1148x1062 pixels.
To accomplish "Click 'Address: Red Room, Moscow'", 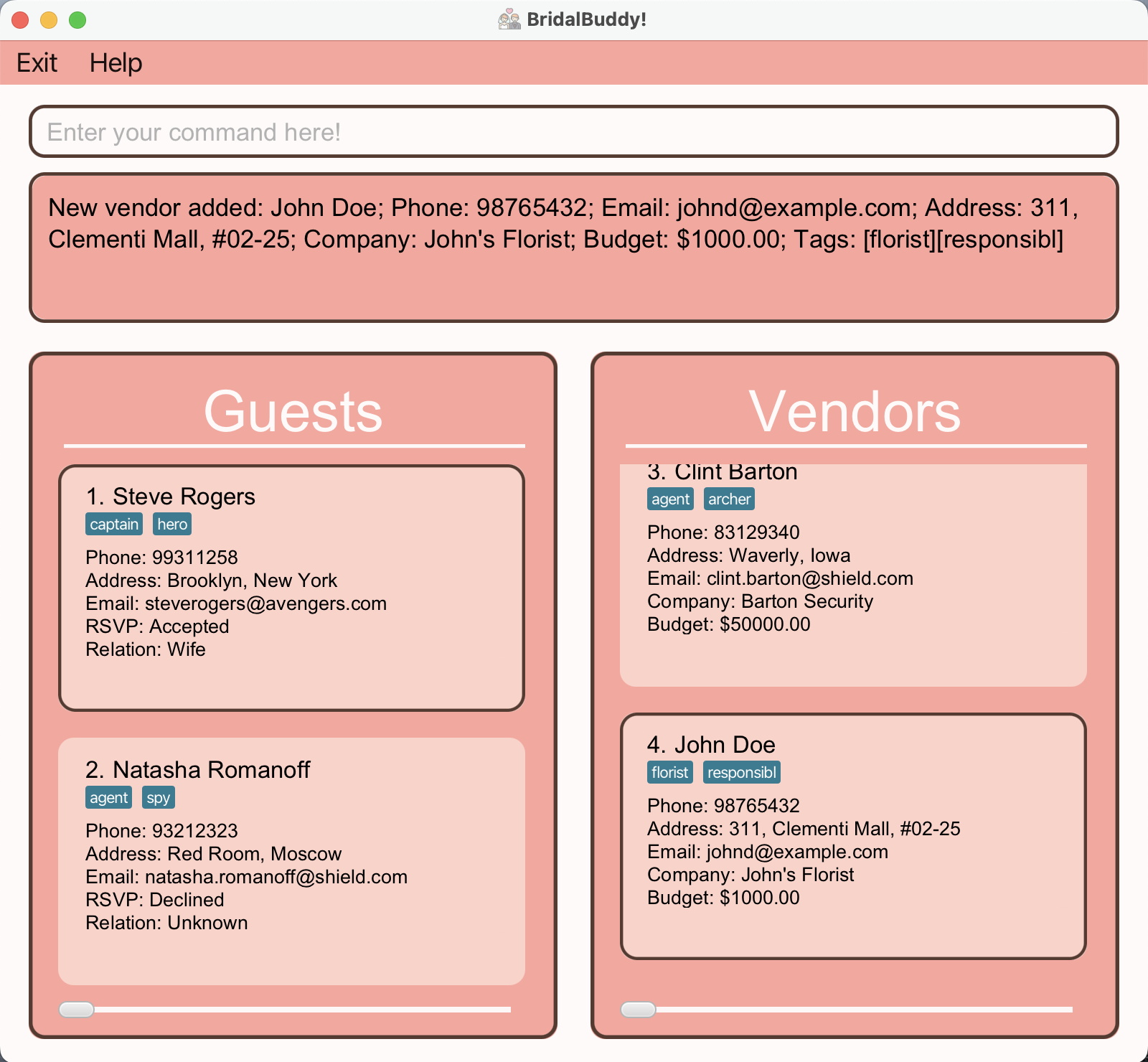I will (214, 854).
